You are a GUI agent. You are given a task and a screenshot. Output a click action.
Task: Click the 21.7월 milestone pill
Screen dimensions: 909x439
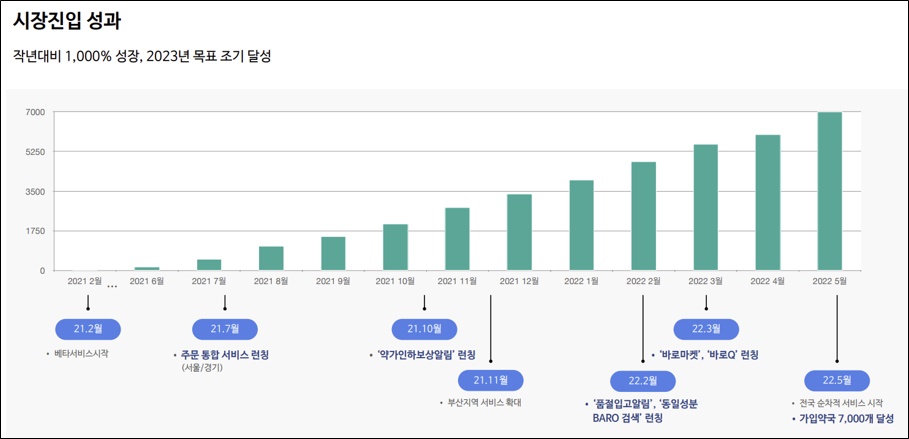point(225,329)
